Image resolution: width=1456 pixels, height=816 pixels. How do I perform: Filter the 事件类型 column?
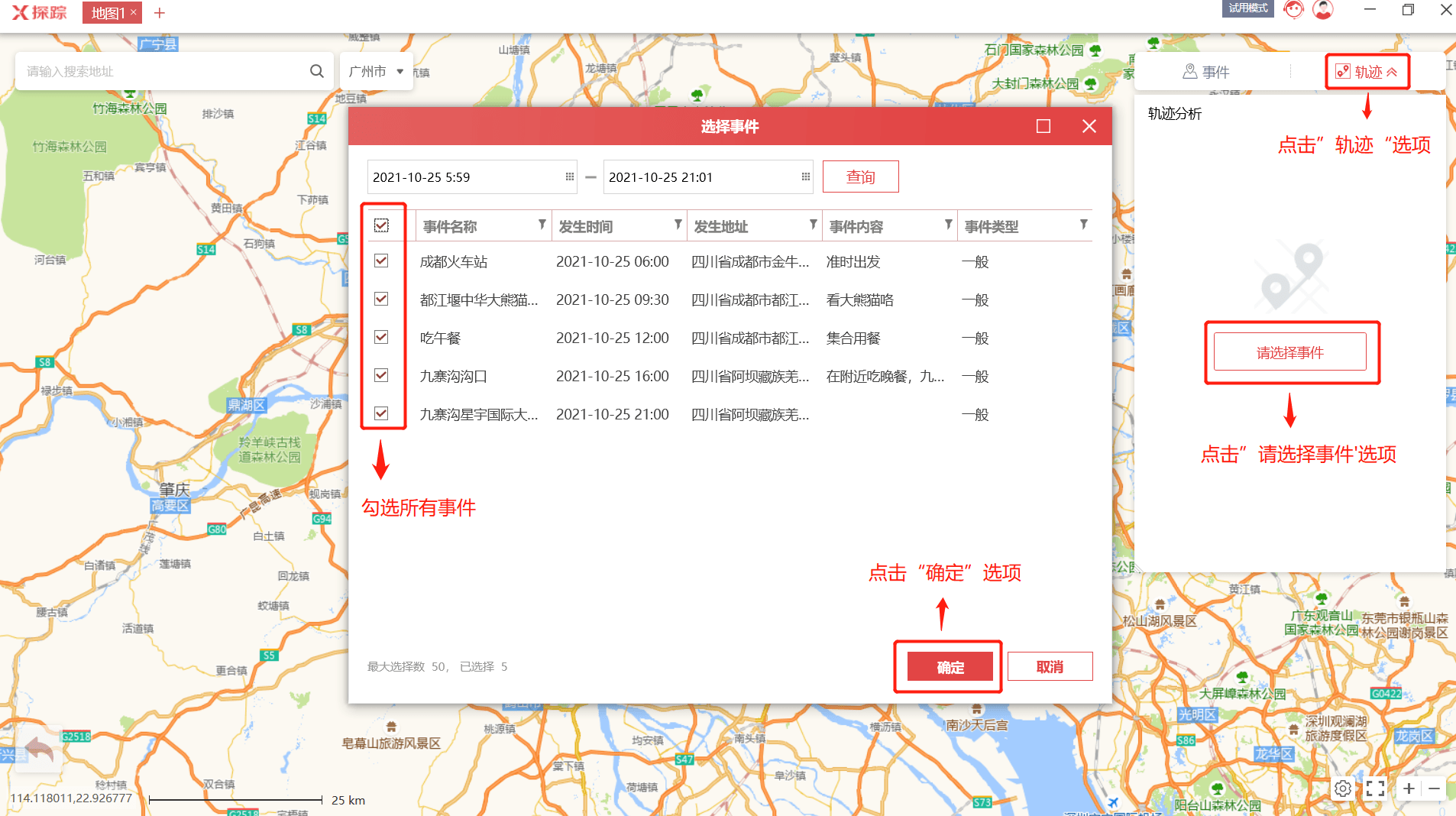point(1083,225)
